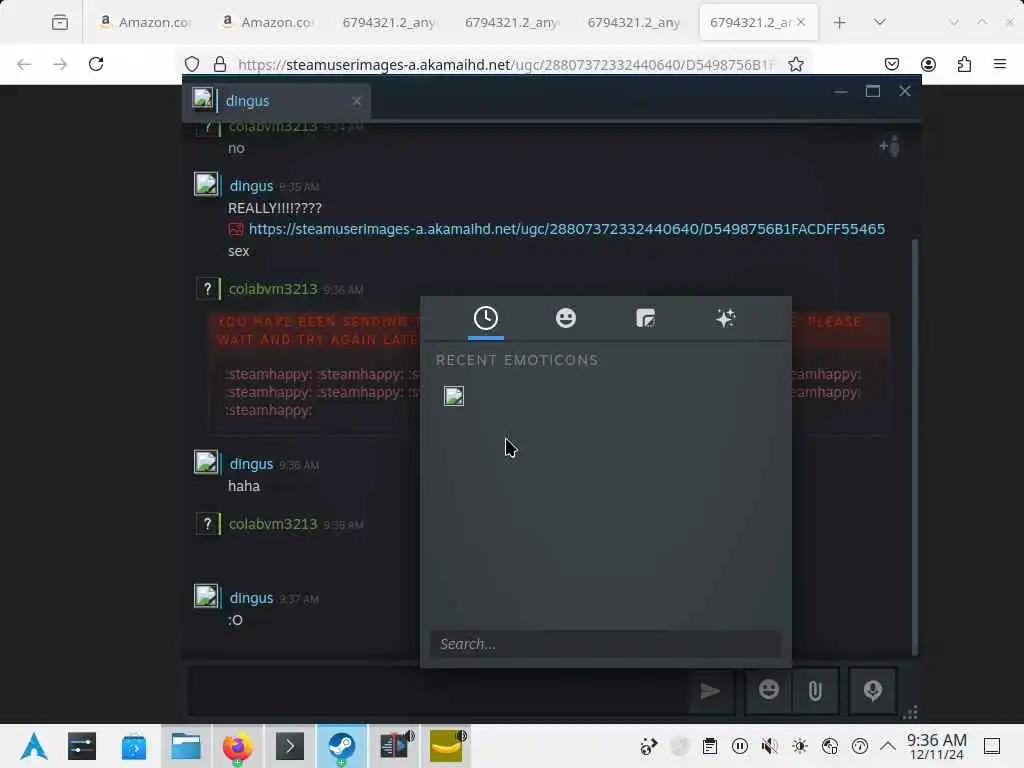Image resolution: width=1024 pixels, height=768 pixels.
Task: Open the clipboard tray icon
Action: pos(710,746)
